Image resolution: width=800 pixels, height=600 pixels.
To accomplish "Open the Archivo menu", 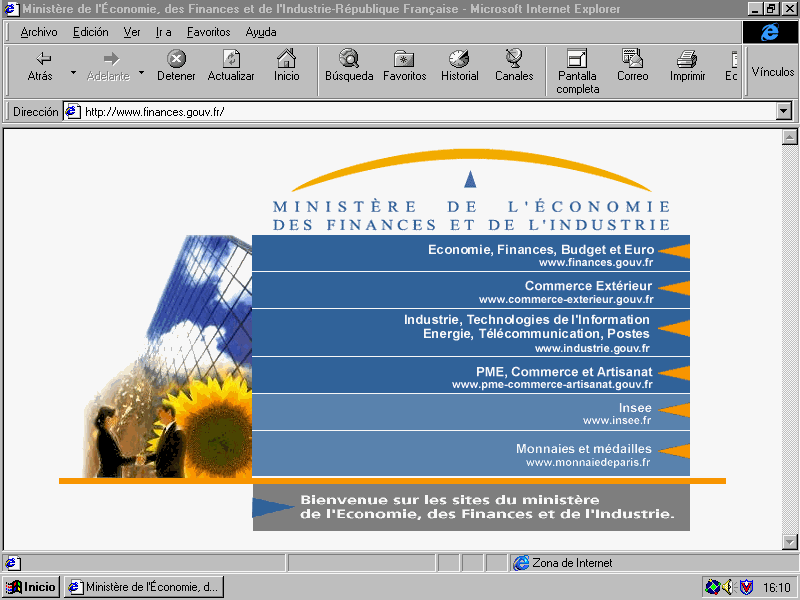I will pyautogui.click(x=39, y=32).
